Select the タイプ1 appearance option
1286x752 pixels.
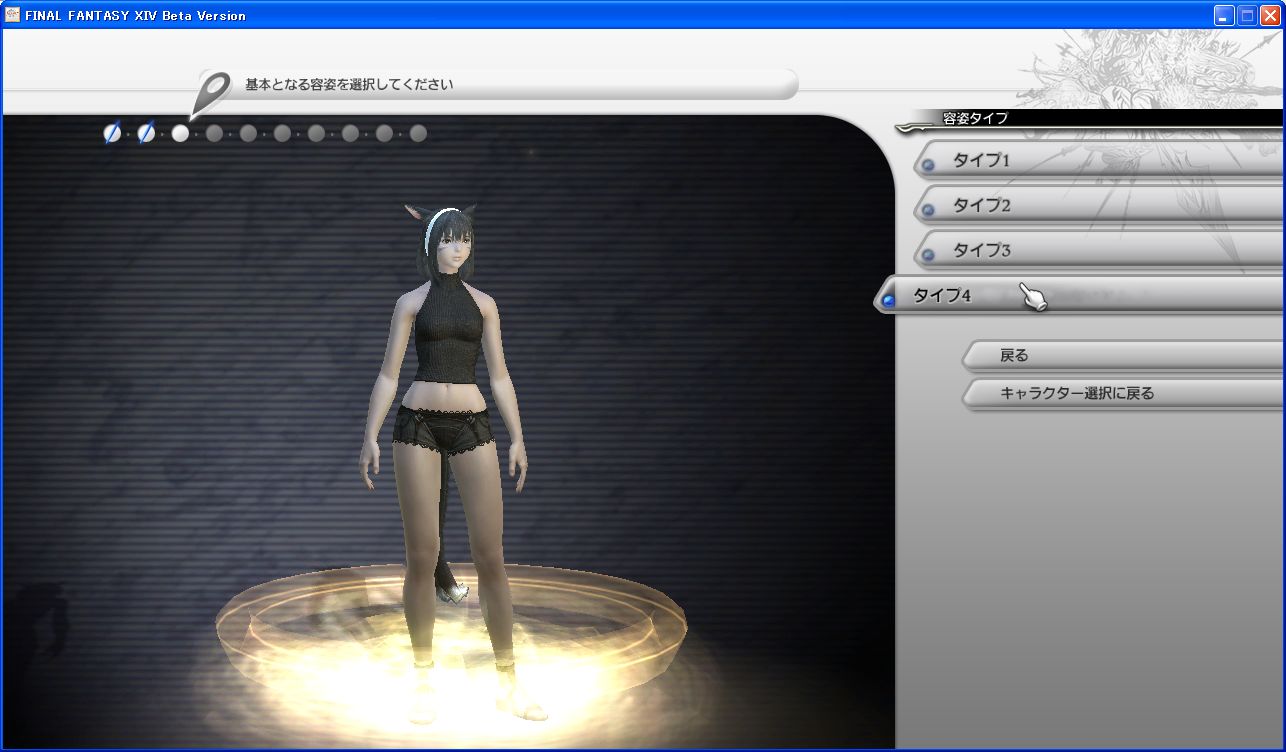click(x=1098, y=160)
